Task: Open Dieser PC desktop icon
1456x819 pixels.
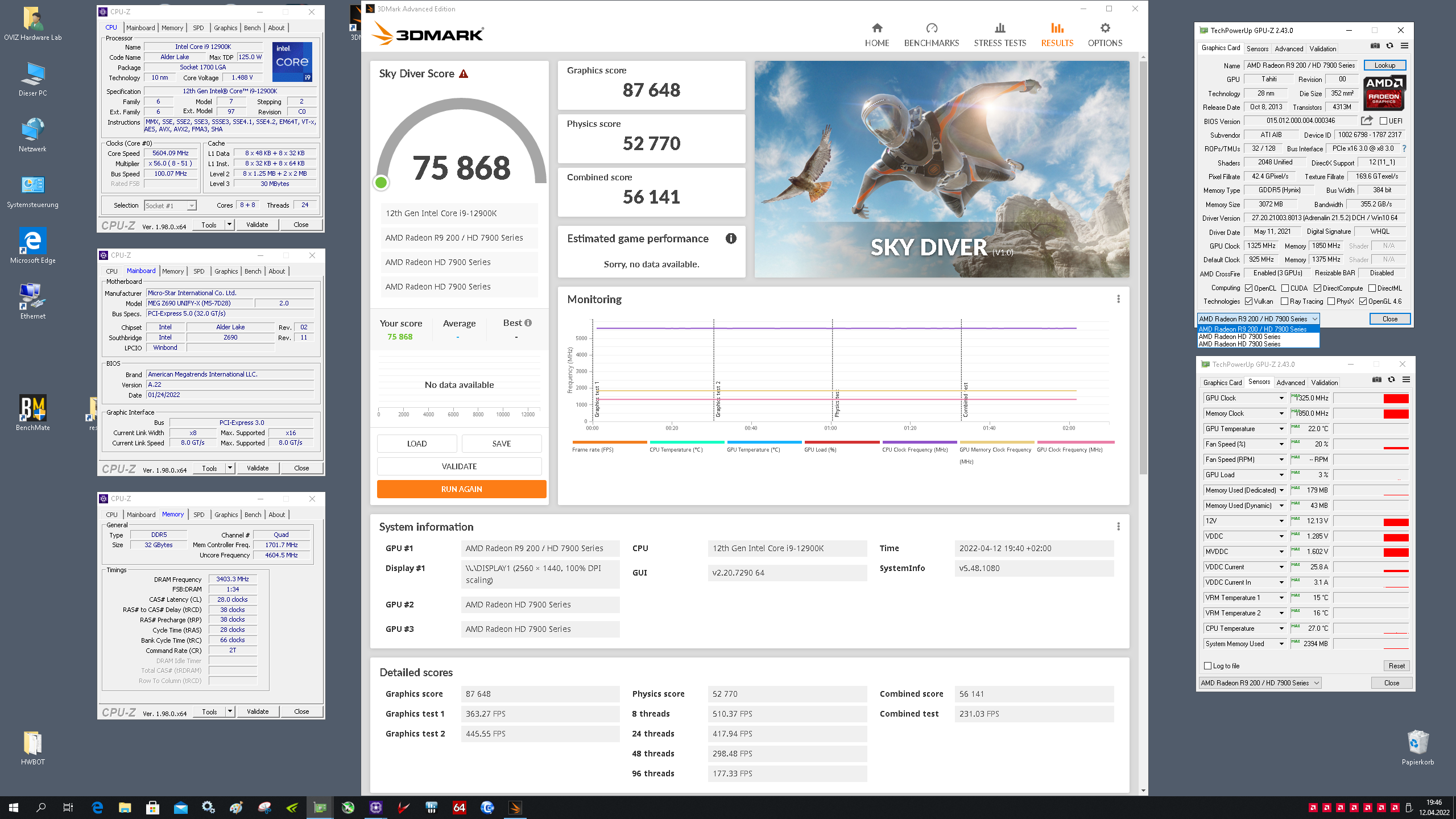Action: tap(33, 80)
